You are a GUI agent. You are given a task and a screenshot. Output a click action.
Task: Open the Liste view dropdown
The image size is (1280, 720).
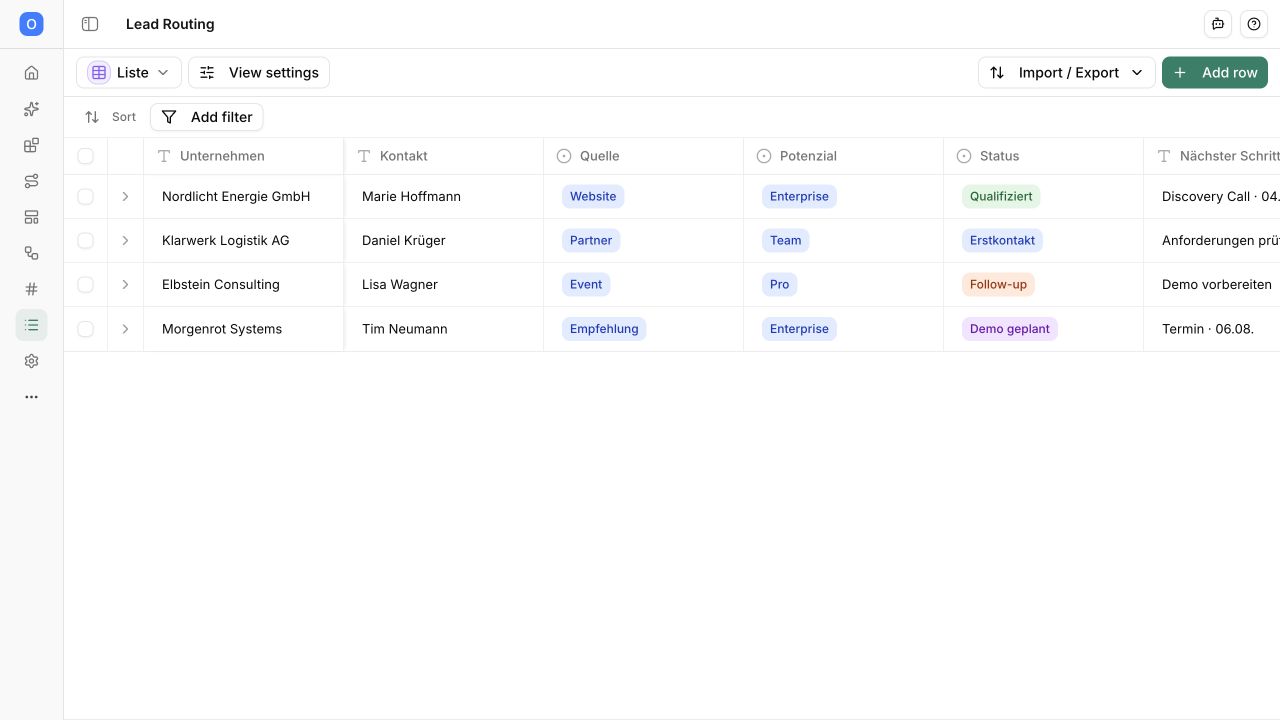coord(129,73)
